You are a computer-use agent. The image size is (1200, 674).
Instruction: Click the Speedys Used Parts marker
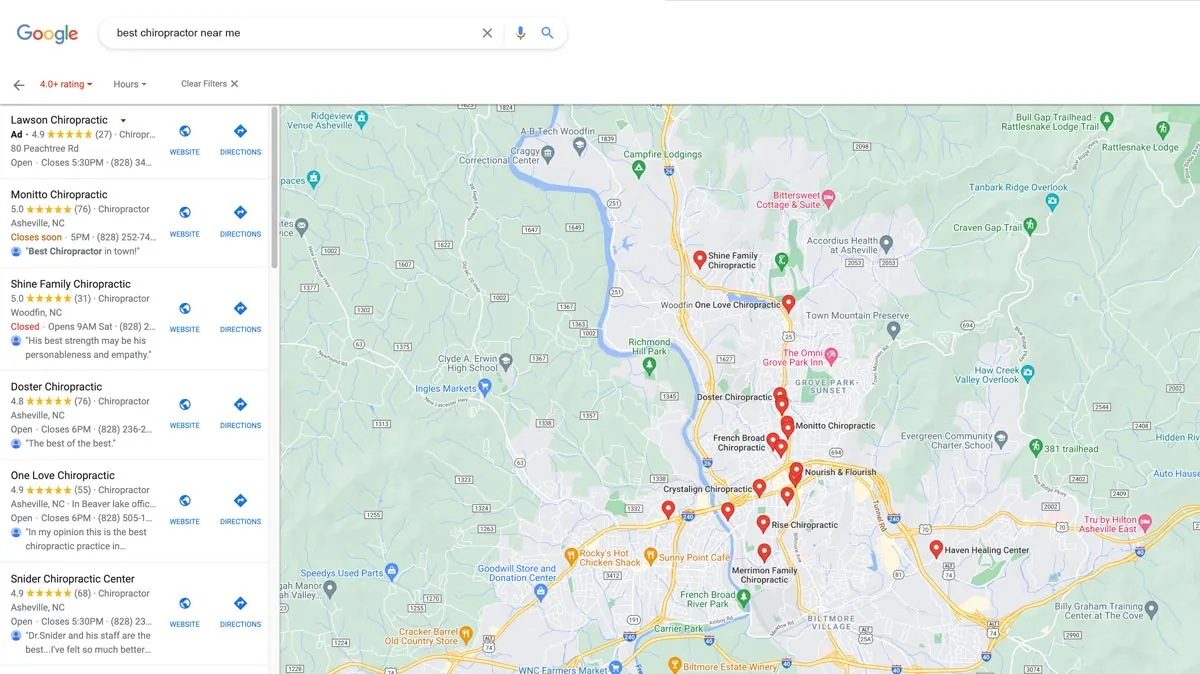click(391, 573)
